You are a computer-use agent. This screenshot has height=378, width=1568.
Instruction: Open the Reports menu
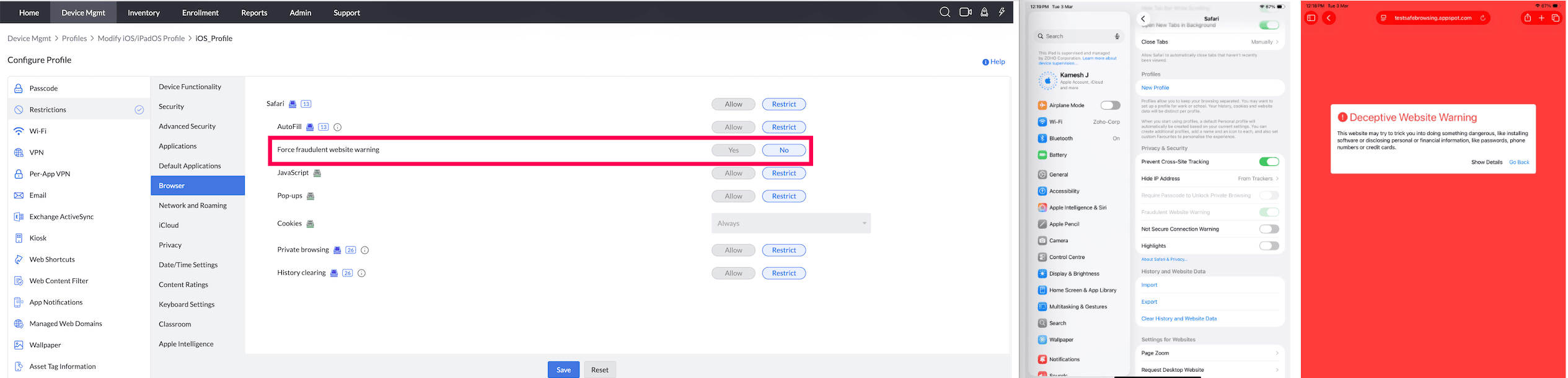pos(254,12)
